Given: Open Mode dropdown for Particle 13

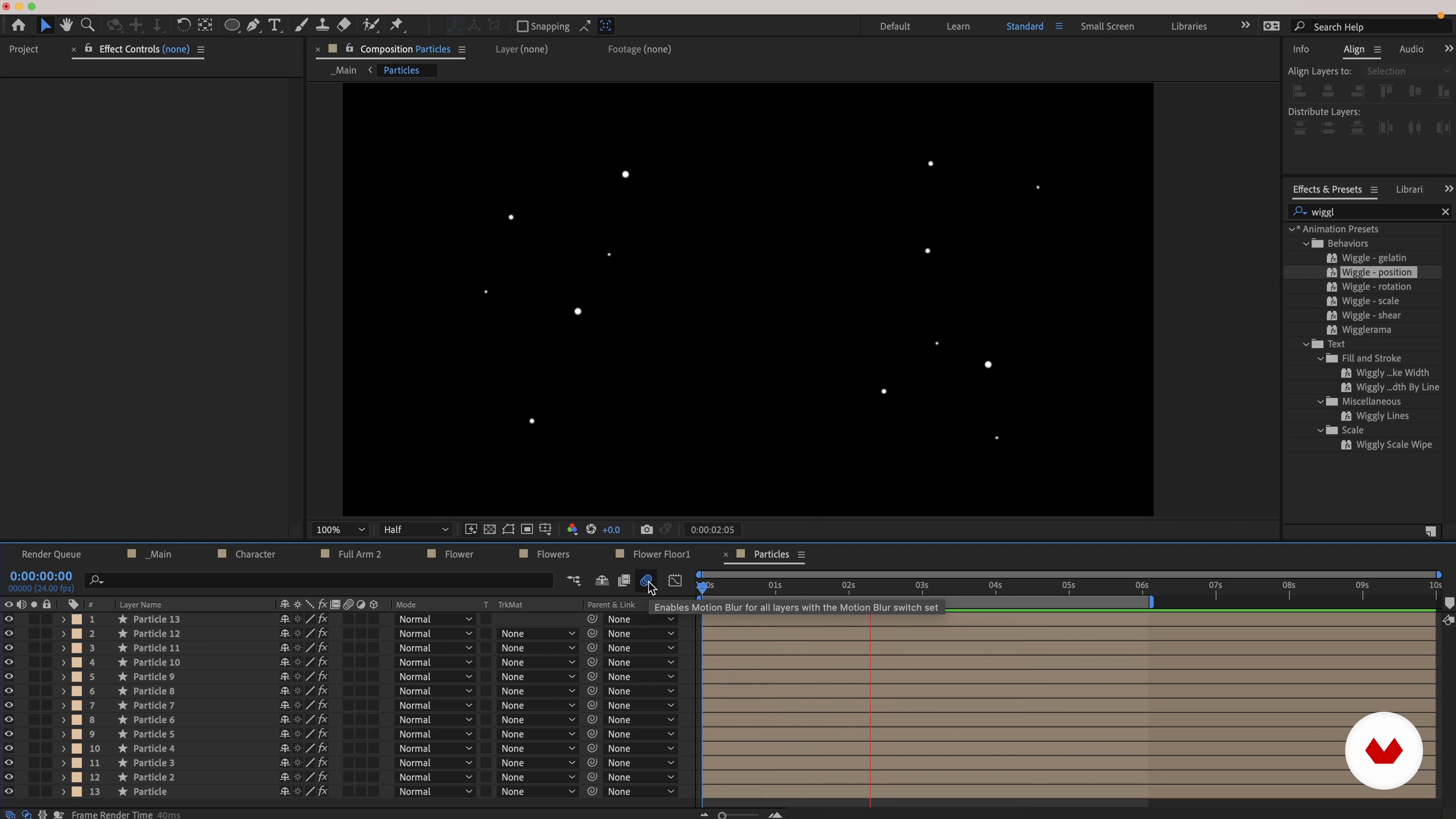Looking at the screenshot, I should tap(435, 620).
